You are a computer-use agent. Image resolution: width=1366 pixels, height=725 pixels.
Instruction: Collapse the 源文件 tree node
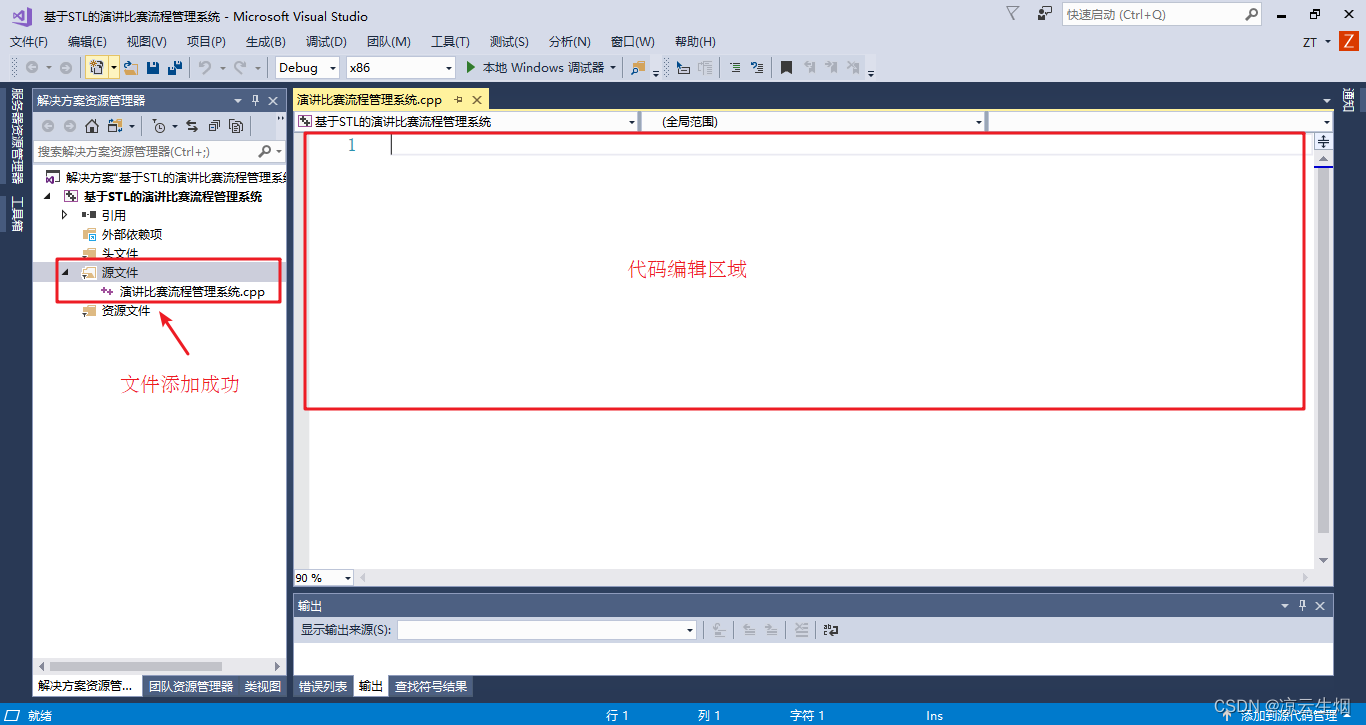coord(64,272)
